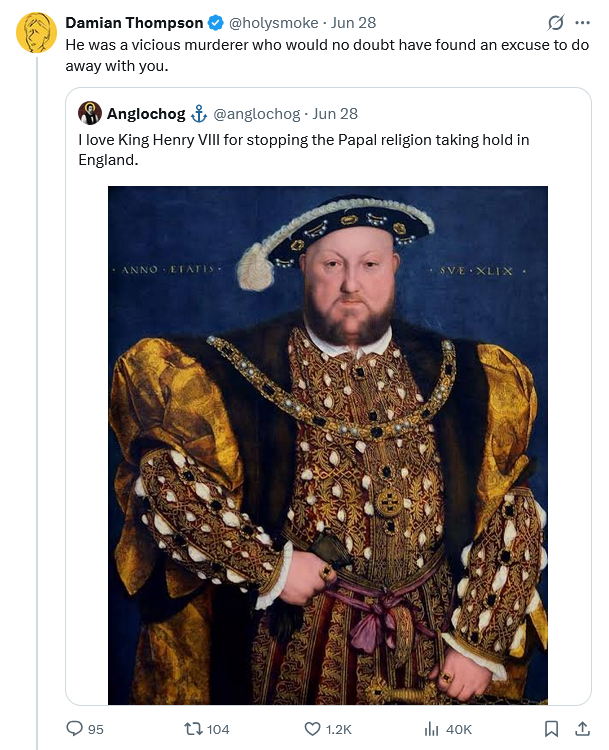Open the quoted tweet text about Henry VIII
The height and width of the screenshot is (750, 609).
304,149
